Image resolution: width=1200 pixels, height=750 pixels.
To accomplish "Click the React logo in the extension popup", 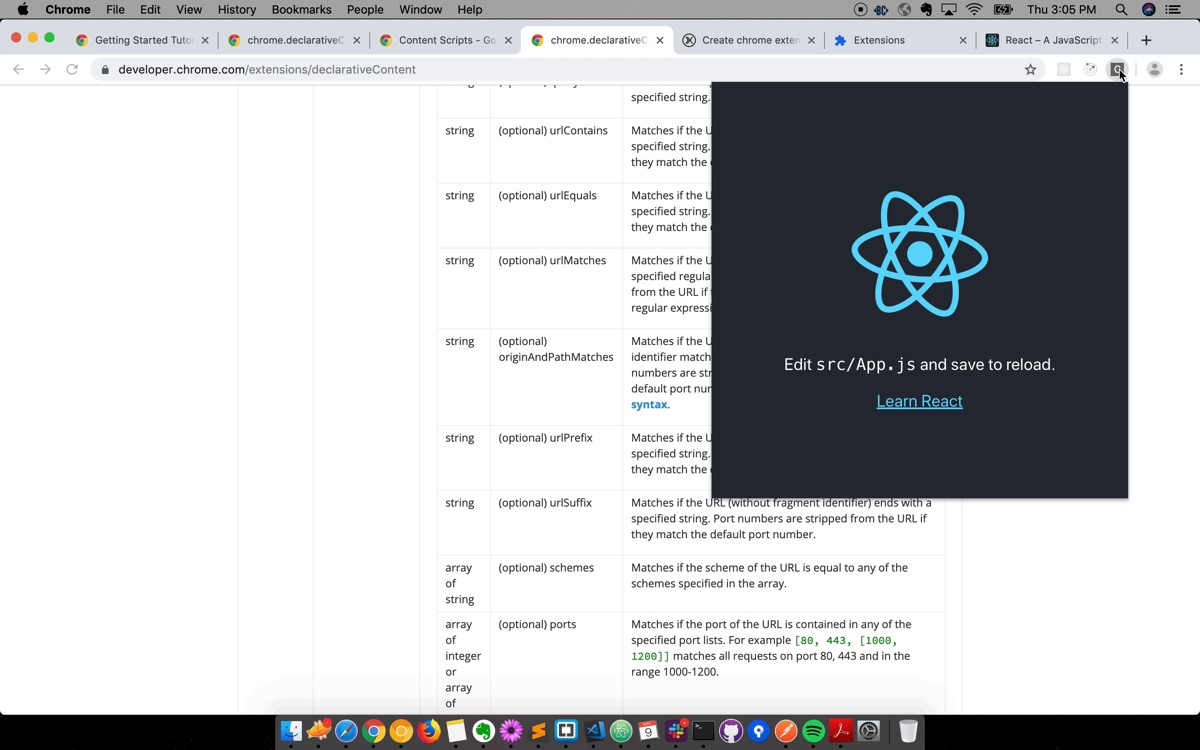I will pyautogui.click(x=920, y=254).
